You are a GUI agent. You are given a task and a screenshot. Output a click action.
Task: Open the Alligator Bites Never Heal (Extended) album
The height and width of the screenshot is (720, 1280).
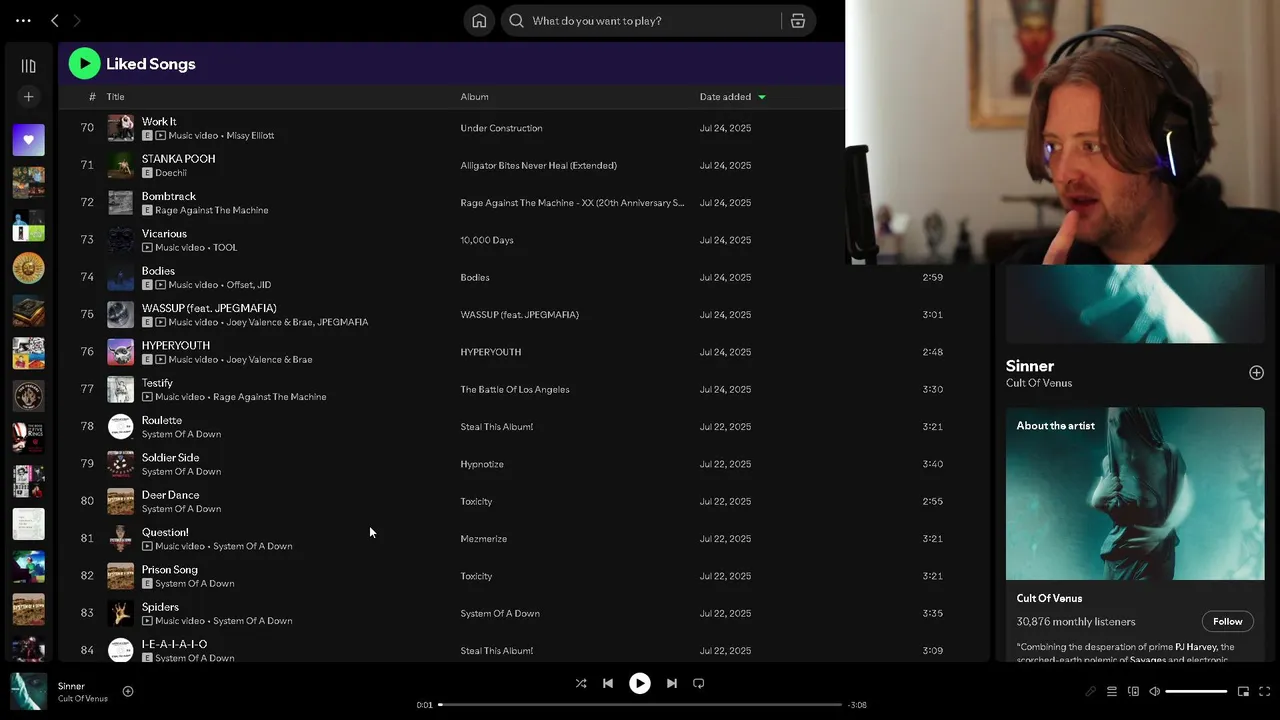(x=538, y=165)
